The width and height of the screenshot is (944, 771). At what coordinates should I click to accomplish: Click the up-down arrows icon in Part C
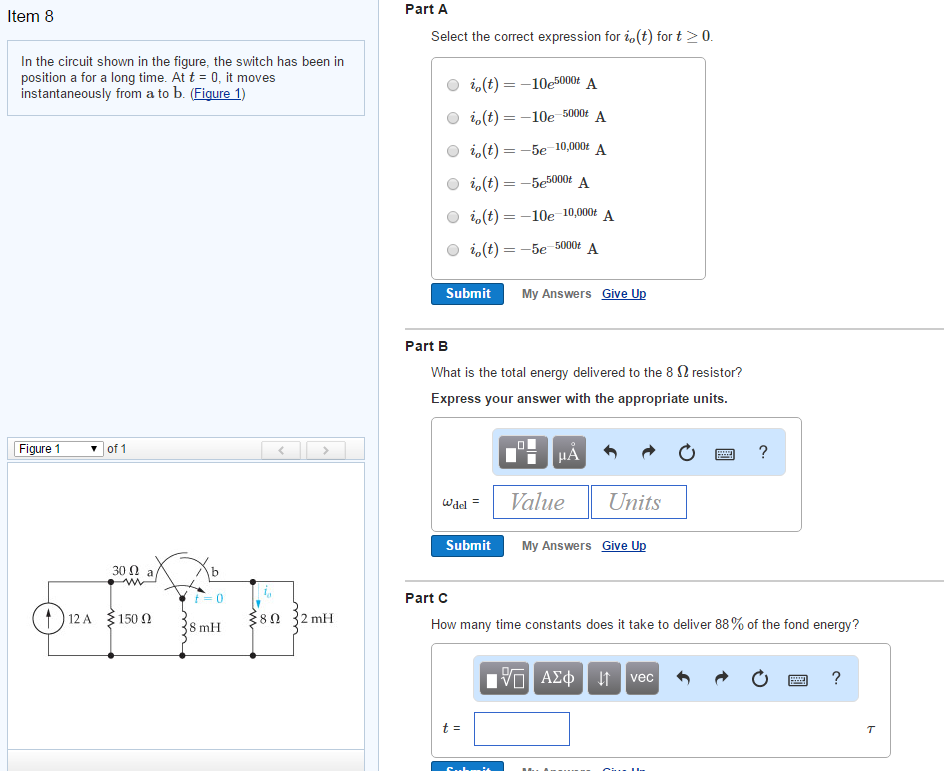click(604, 678)
